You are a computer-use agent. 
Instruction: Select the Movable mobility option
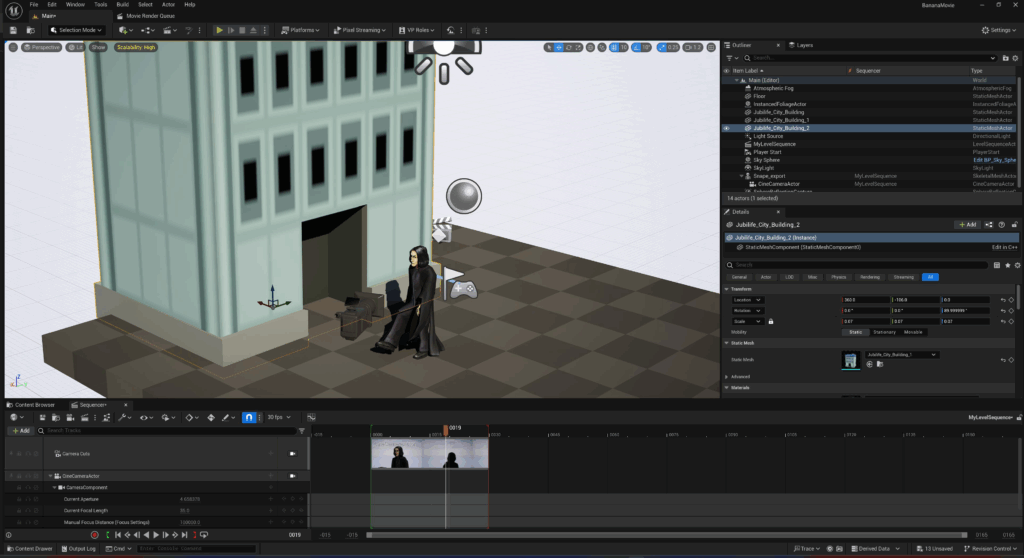tap(913, 332)
